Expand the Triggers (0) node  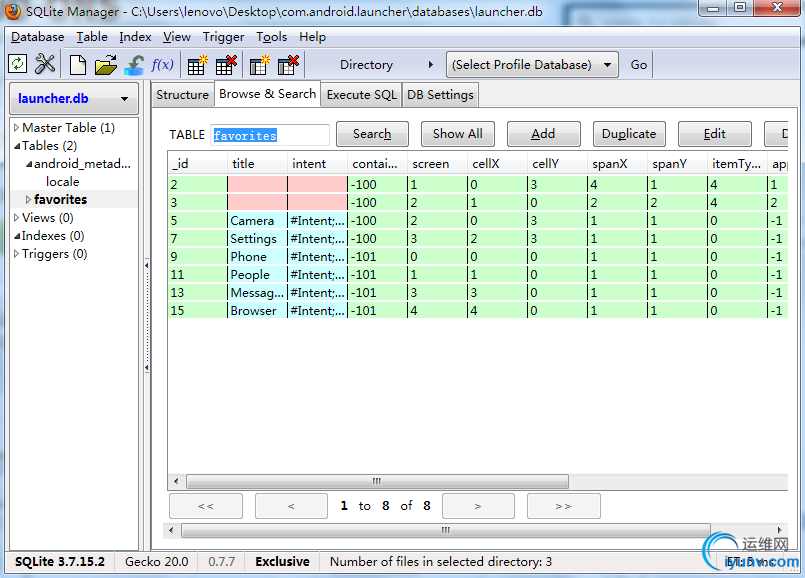(16, 254)
